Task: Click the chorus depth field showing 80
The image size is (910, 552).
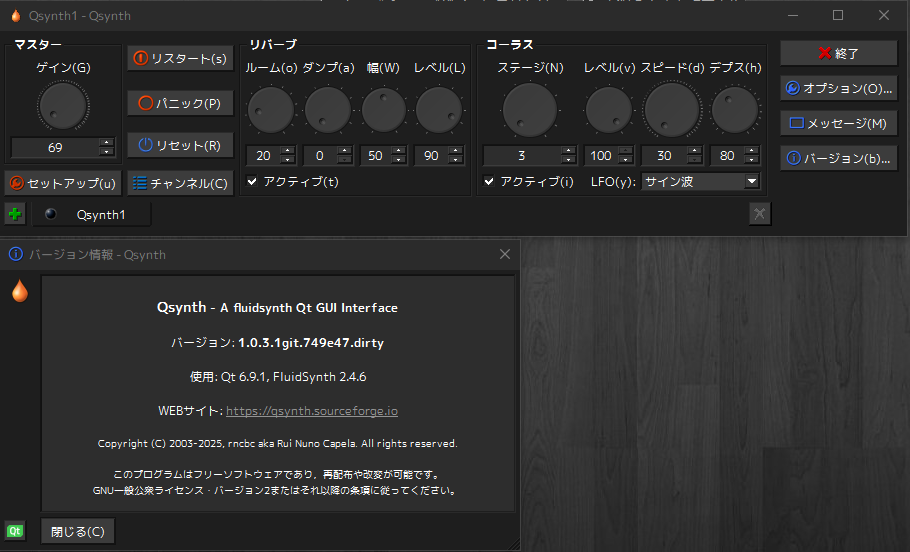Action: [x=727, y=156]
